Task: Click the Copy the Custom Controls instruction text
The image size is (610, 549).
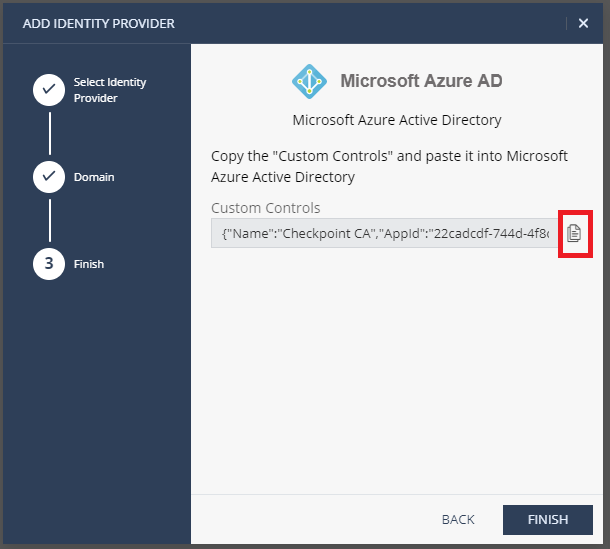Action: (x=389, y=167)
